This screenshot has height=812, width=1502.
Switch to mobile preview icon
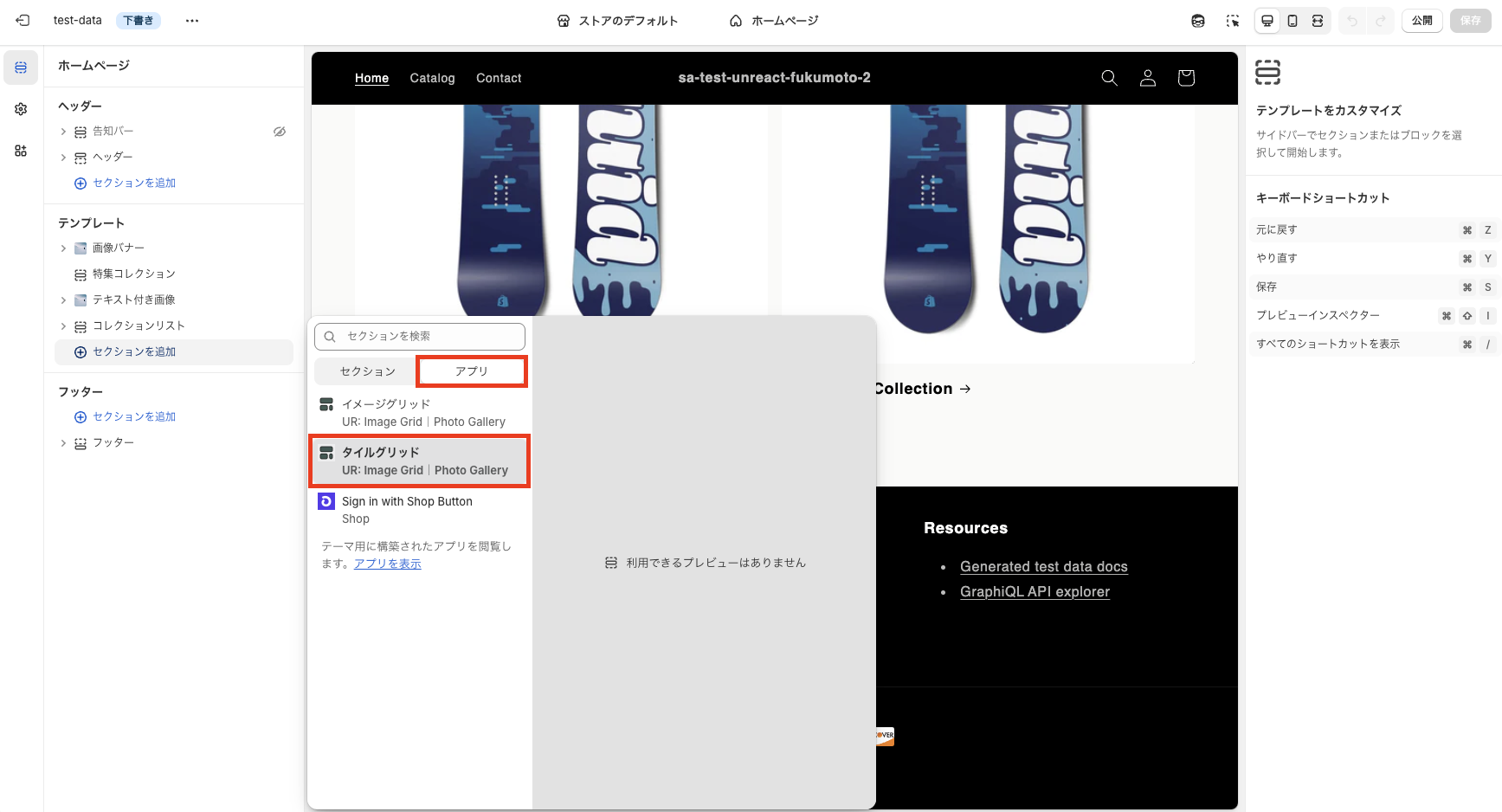tap(1292, 20)
